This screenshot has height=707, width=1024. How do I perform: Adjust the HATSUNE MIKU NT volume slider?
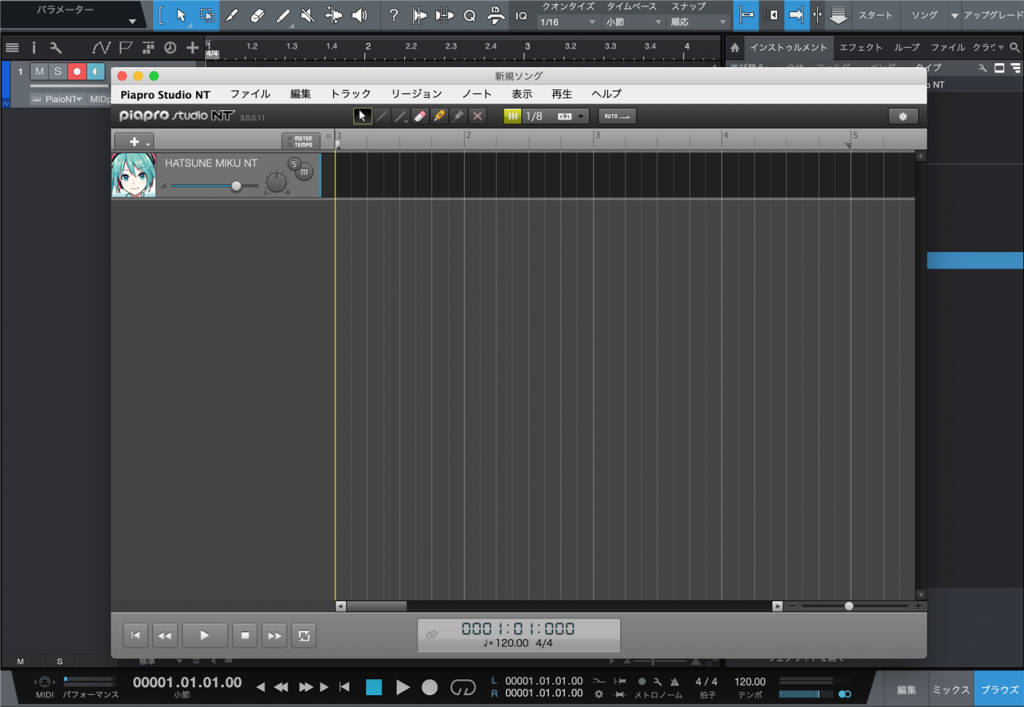pyautogui.click(x=236, y=186)
